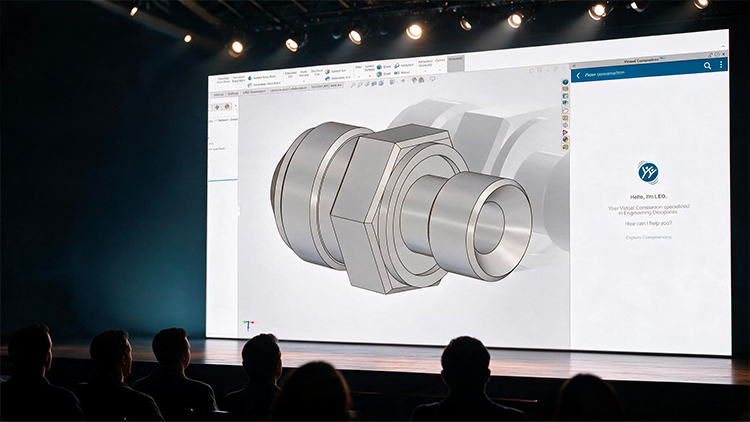Click the highlighted grey ribbon button
This screenshot has height=422, width=750.
(x=456, y=64)
